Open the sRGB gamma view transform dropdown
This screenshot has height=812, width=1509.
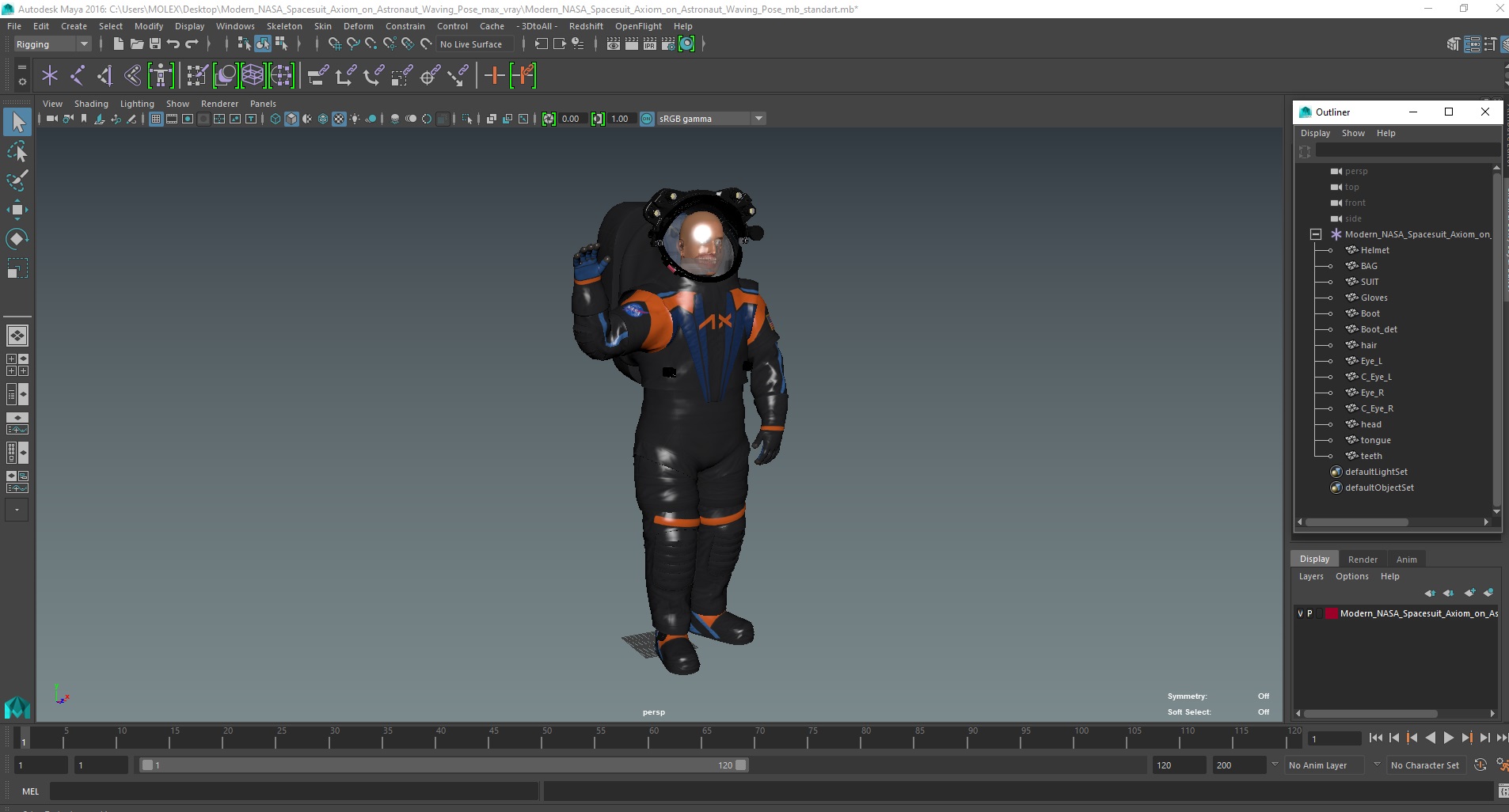pyautogui.click(x=711, y=119)
